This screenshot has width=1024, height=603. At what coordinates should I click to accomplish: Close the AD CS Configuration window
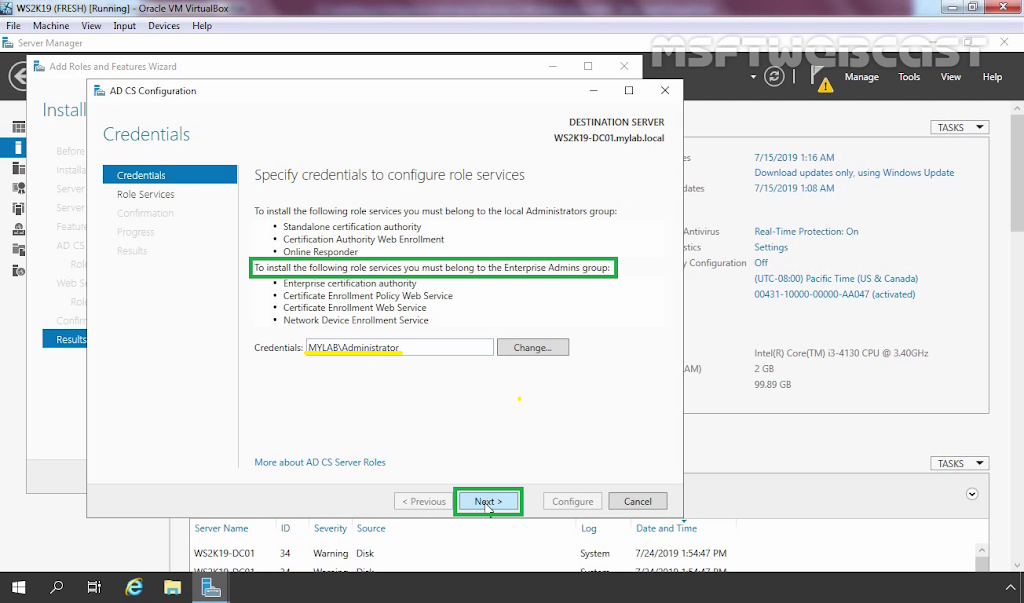(664, 90)
